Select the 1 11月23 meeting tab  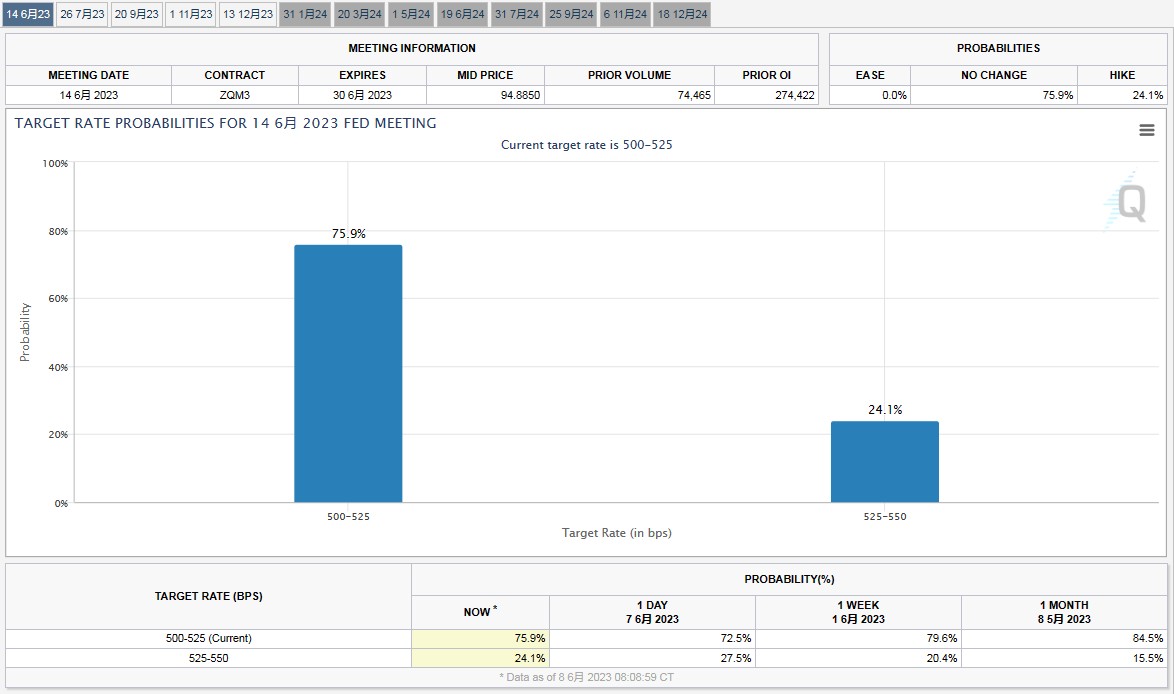(x=190, y=14)
